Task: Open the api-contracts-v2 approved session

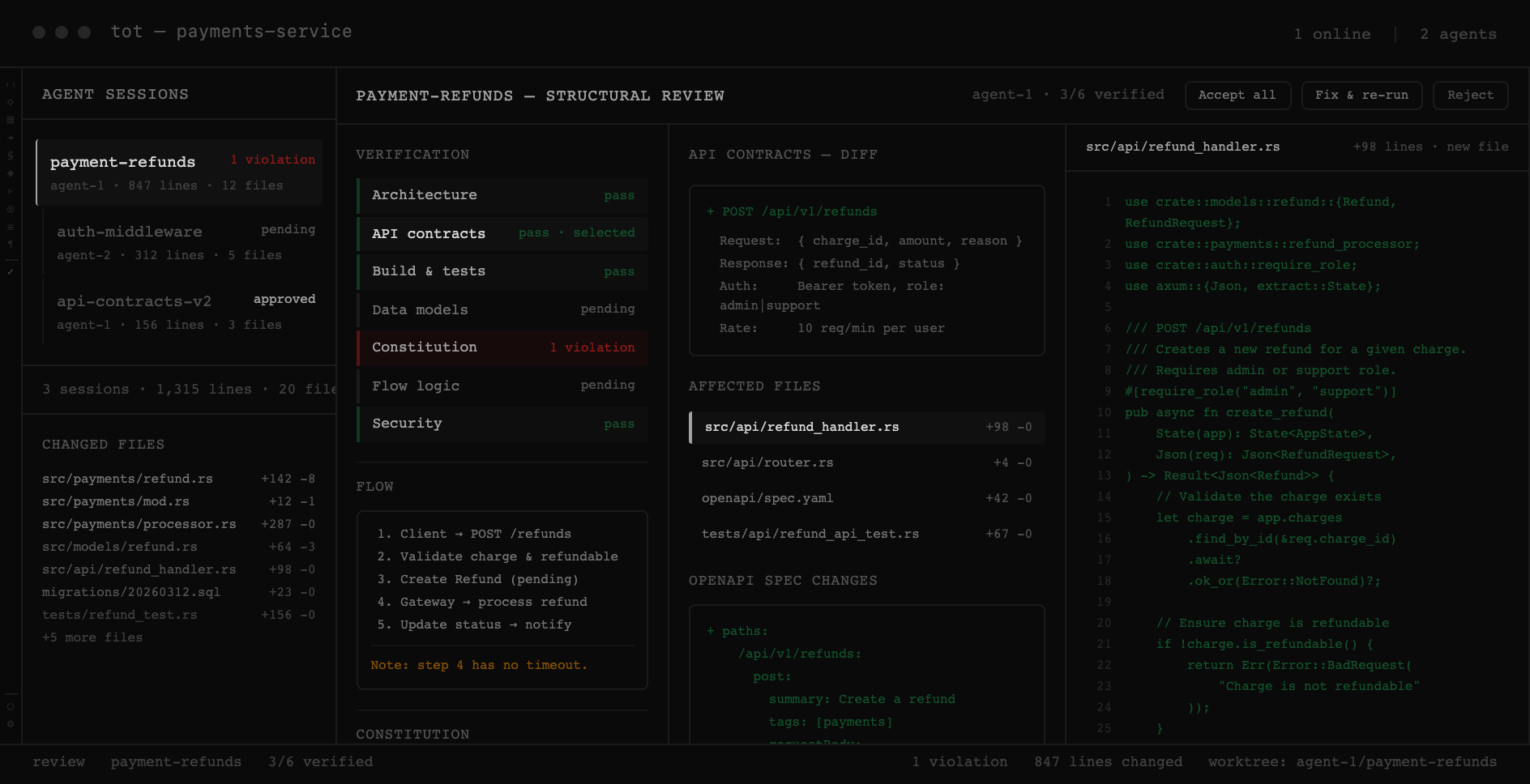Action: click(x=182, y=312)
